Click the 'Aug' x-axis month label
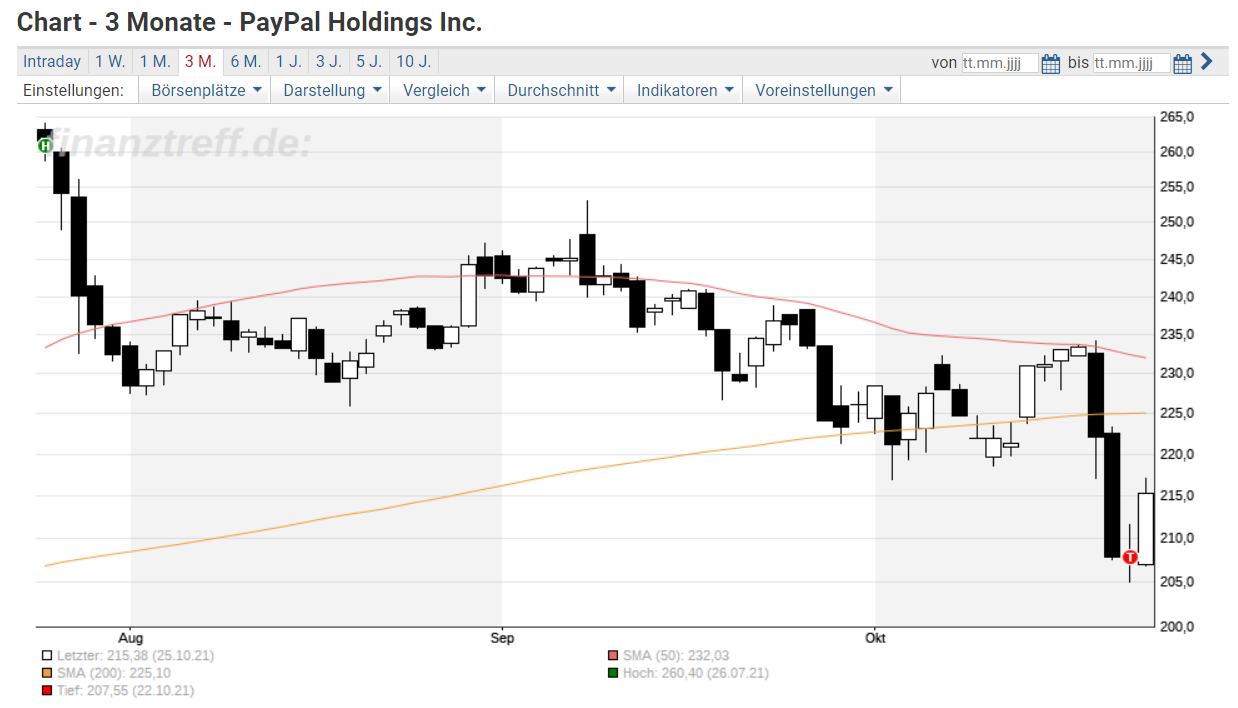 click(x=131, y=638)
